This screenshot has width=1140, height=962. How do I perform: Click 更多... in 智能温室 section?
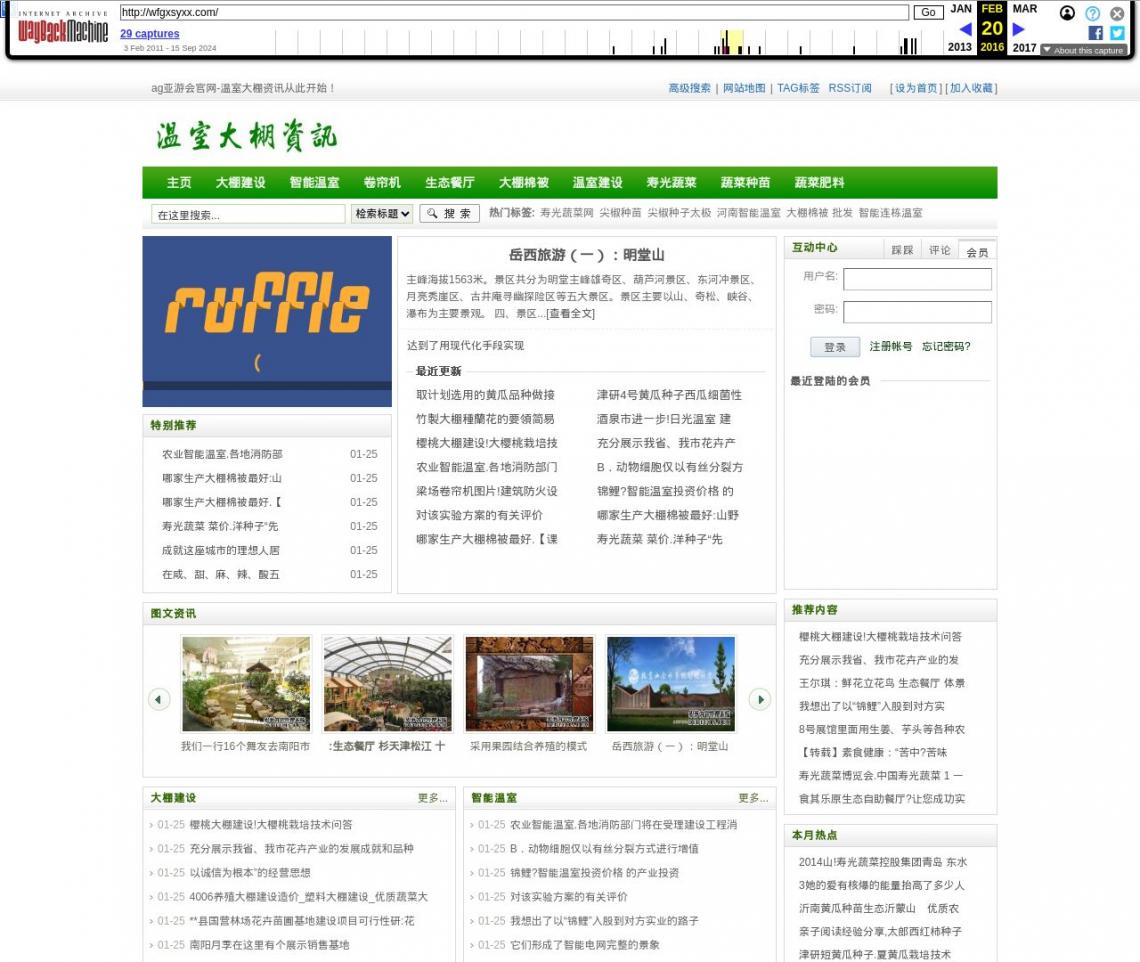[x=753, y=798]
